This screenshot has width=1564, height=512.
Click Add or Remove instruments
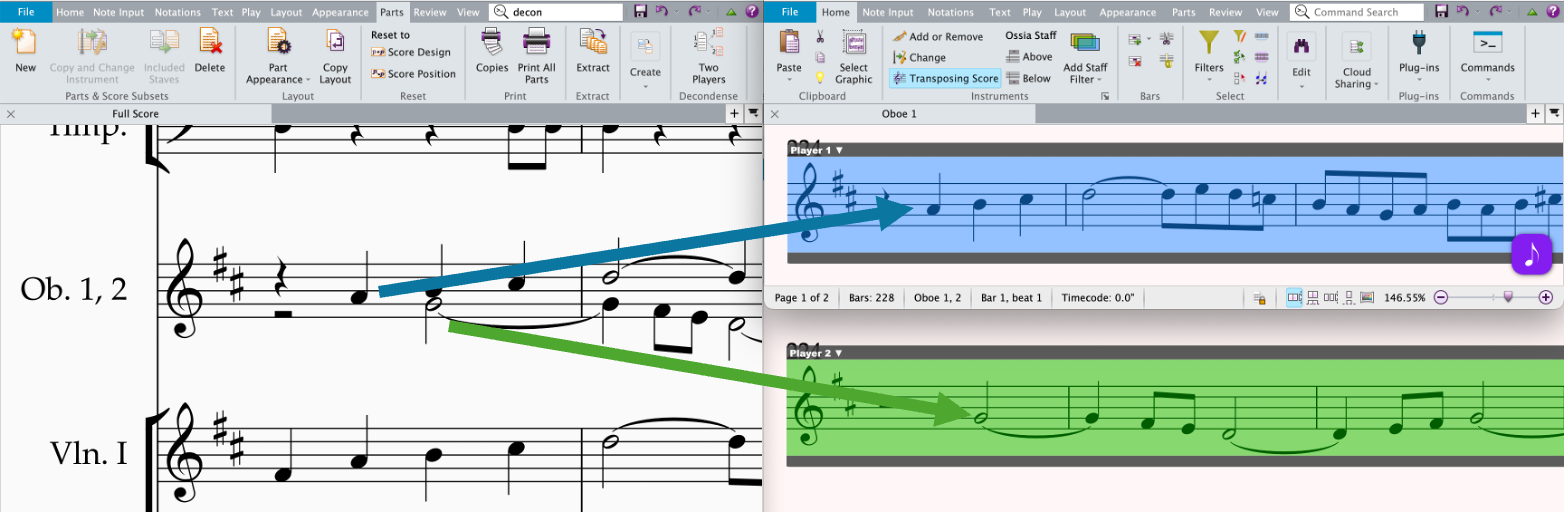coord(937,37)
